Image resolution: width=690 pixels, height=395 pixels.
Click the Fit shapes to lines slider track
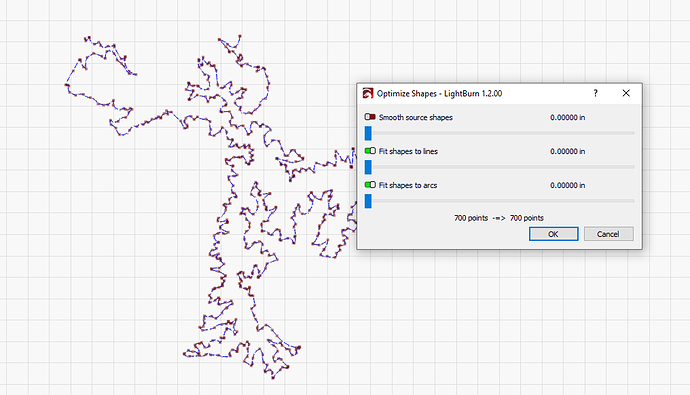[x=500, y=167]
